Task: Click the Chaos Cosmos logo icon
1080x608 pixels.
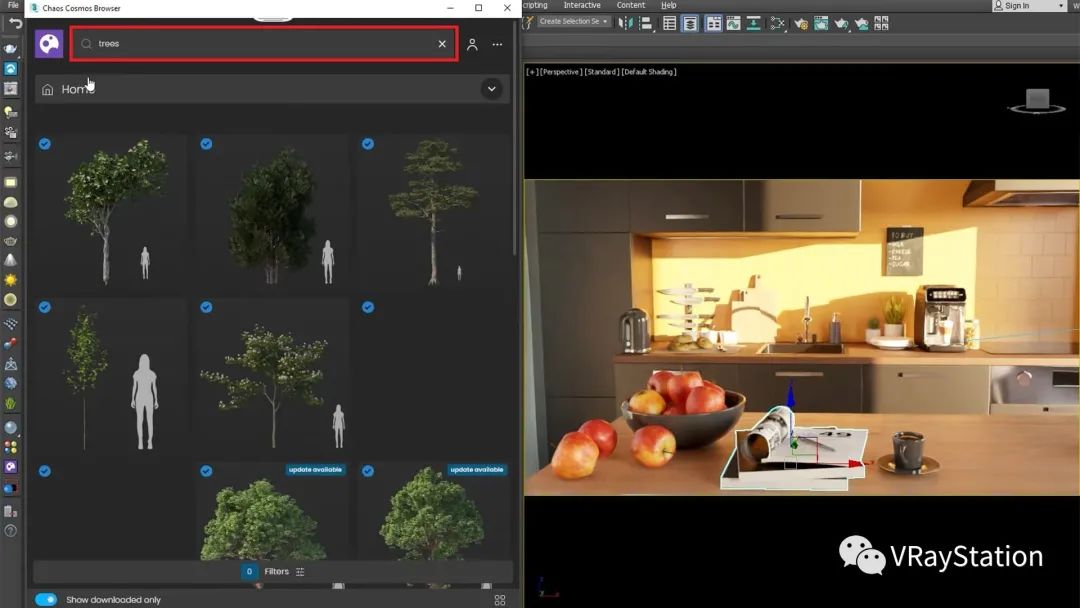Action: [49, 44]
